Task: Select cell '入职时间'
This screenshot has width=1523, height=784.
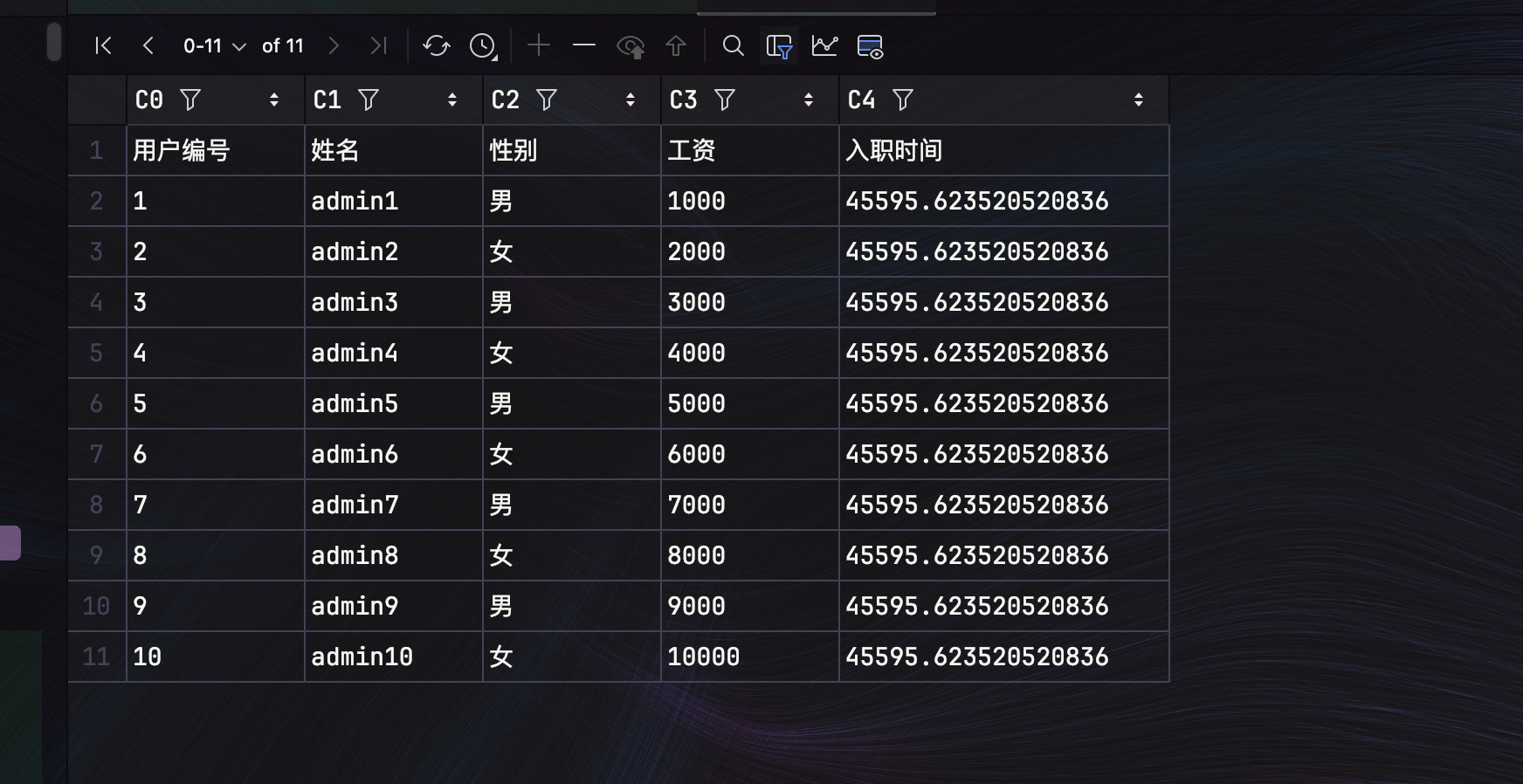Action: [x=1004, y=150]
